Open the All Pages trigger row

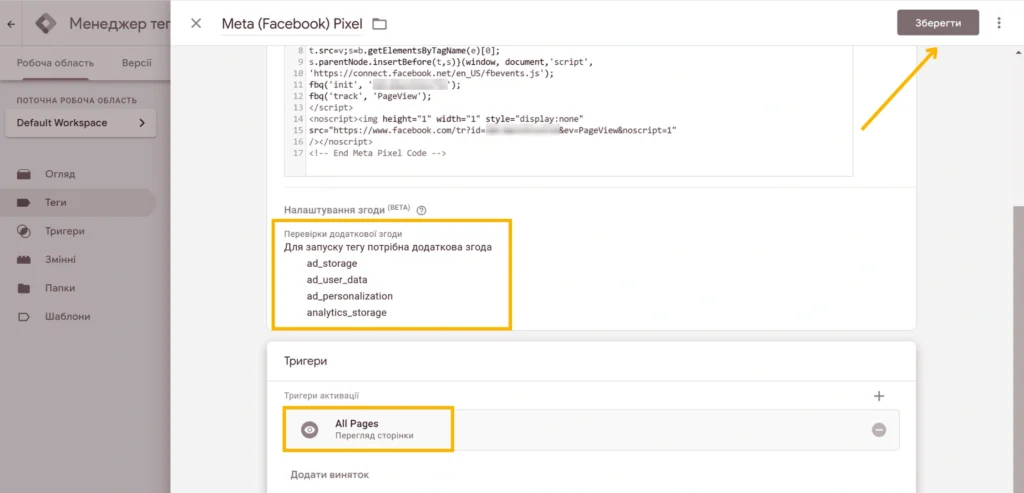(x=591, y=430)
